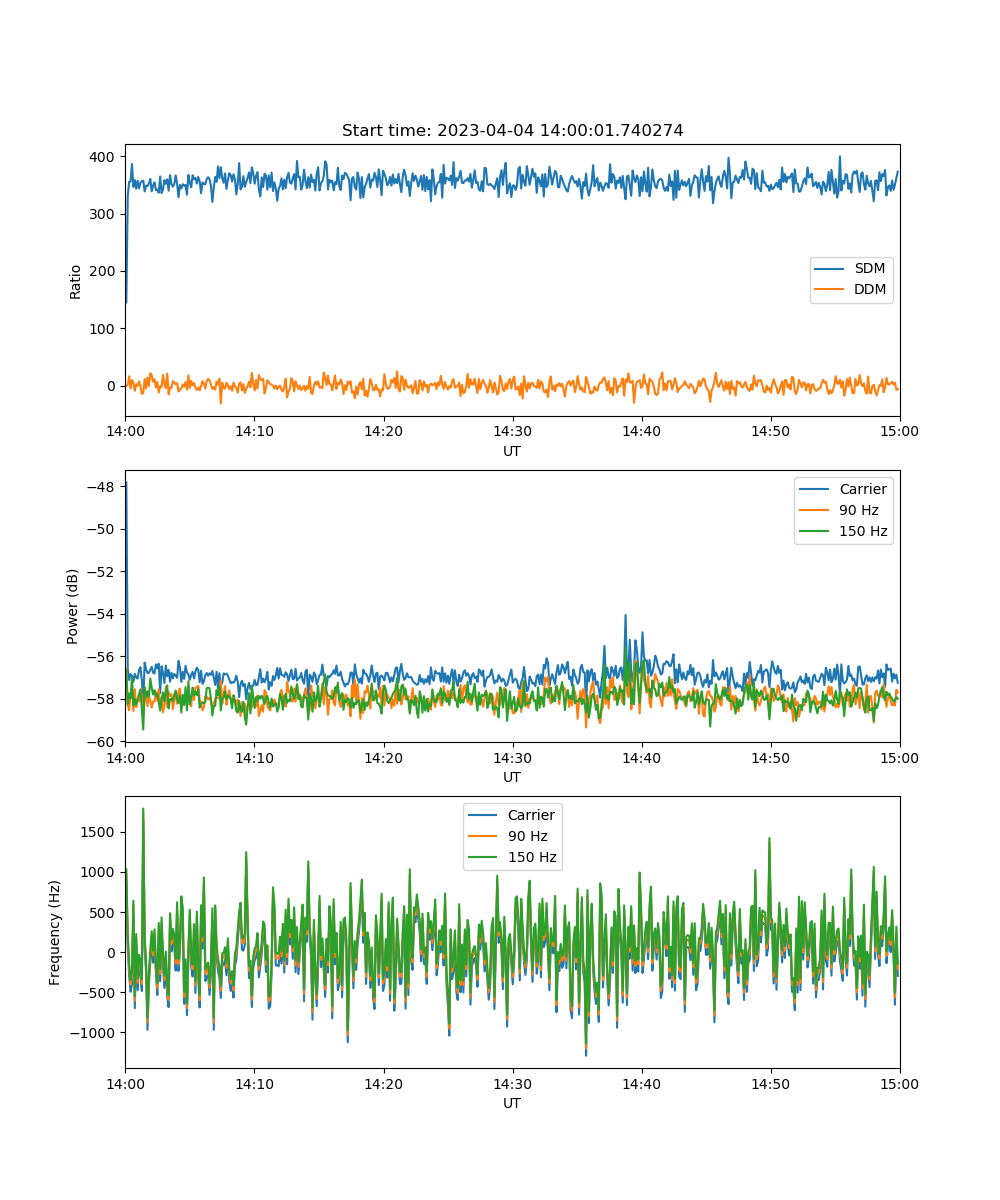This screenshot has height=1200, width=1000.
Task: Click the Frequency (Hz) axis label
Action: point(55,932)
